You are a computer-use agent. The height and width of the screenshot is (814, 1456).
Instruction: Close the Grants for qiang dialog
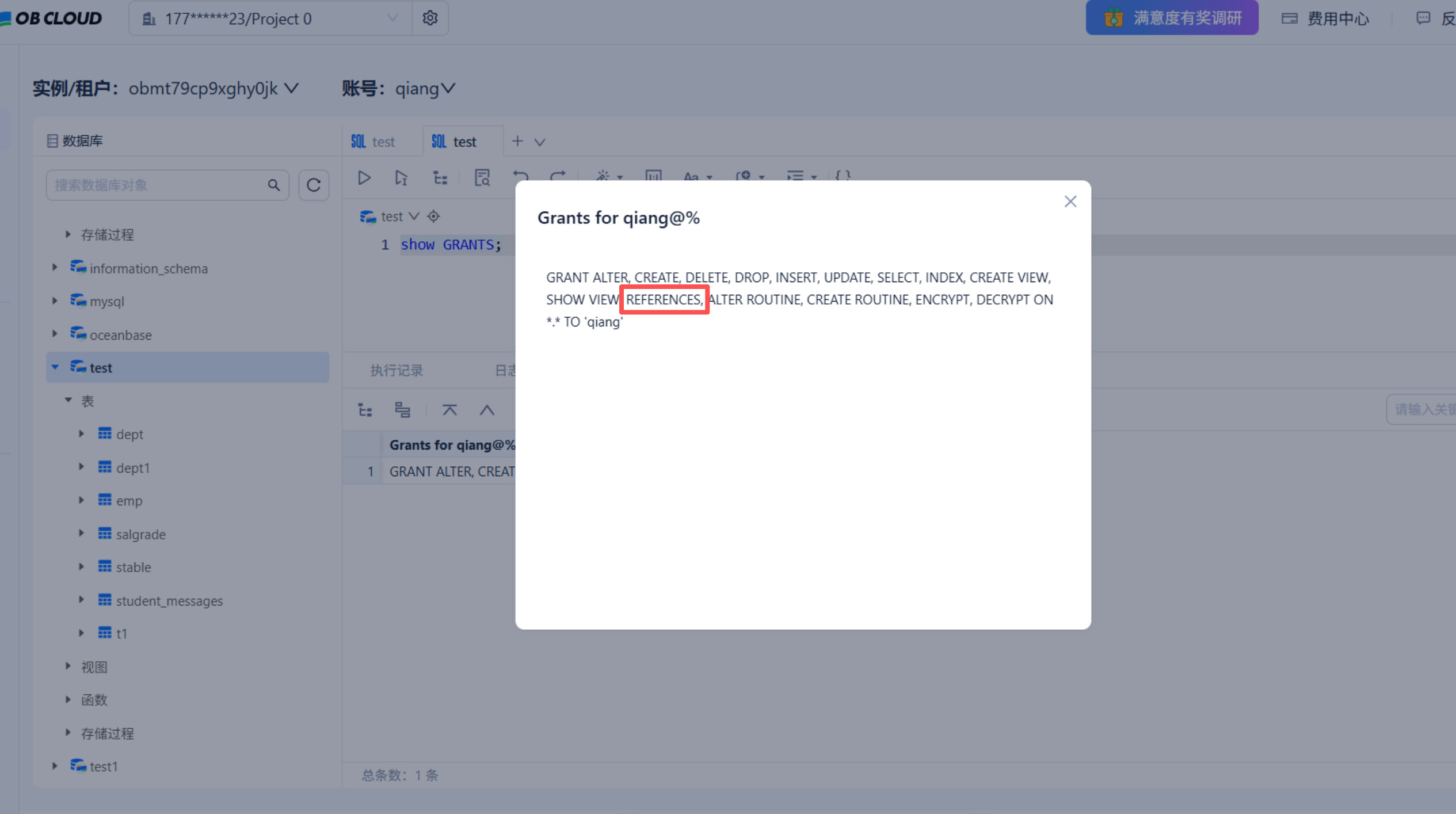pos(1070,201)
